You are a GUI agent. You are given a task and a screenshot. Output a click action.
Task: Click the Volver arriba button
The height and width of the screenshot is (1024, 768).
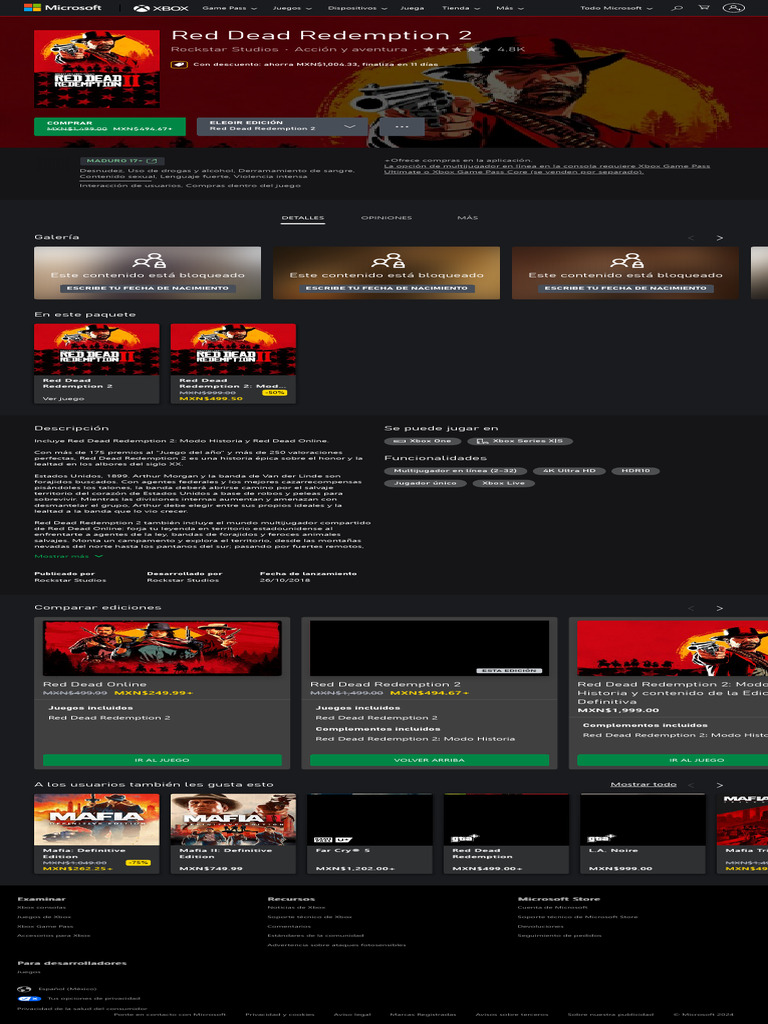429,760
